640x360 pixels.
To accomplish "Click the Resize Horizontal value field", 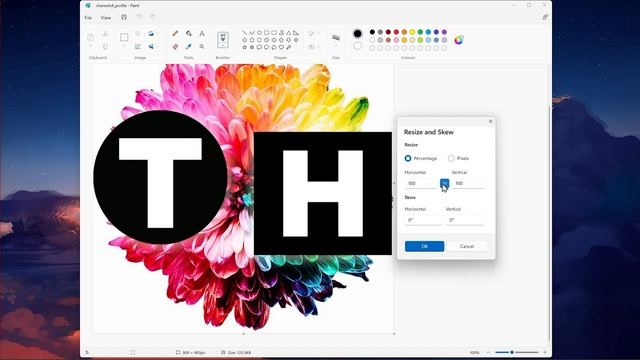I will pyautogui.click(x=422, y=183).
